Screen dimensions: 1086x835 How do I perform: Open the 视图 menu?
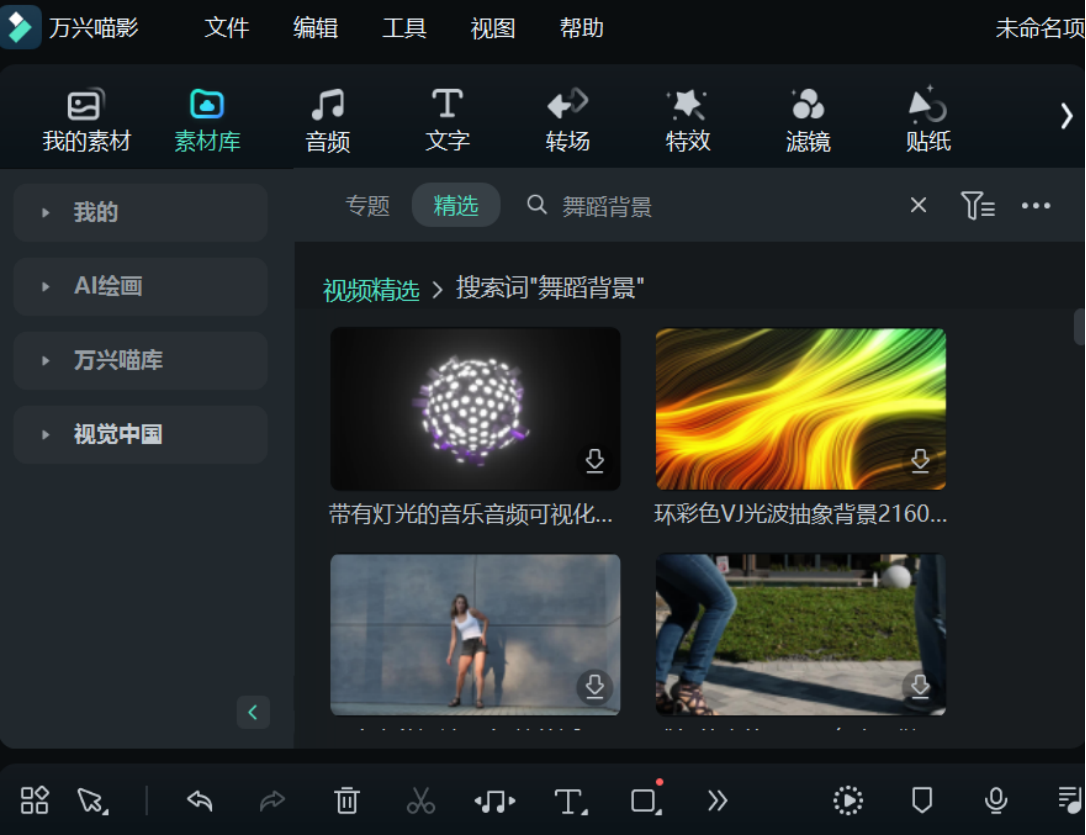point(492,28)
